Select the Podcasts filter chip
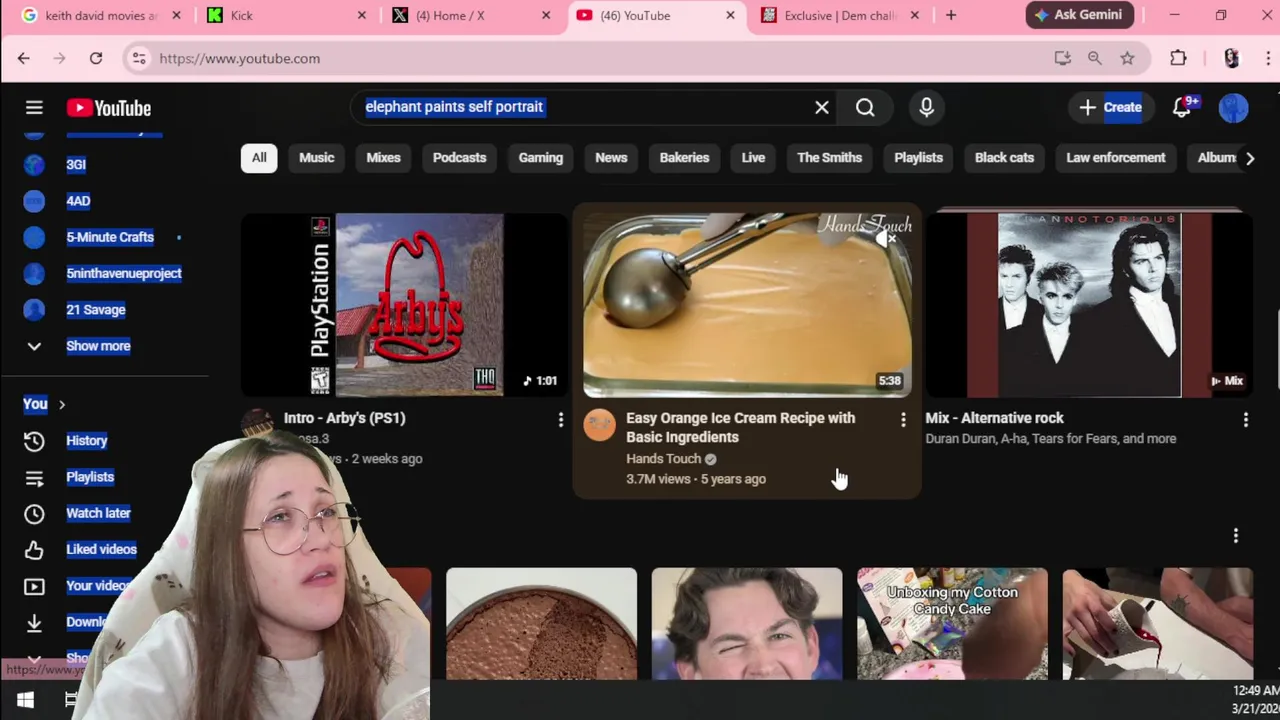Screen dimensions: 1280x720 (x=459, y=157)
